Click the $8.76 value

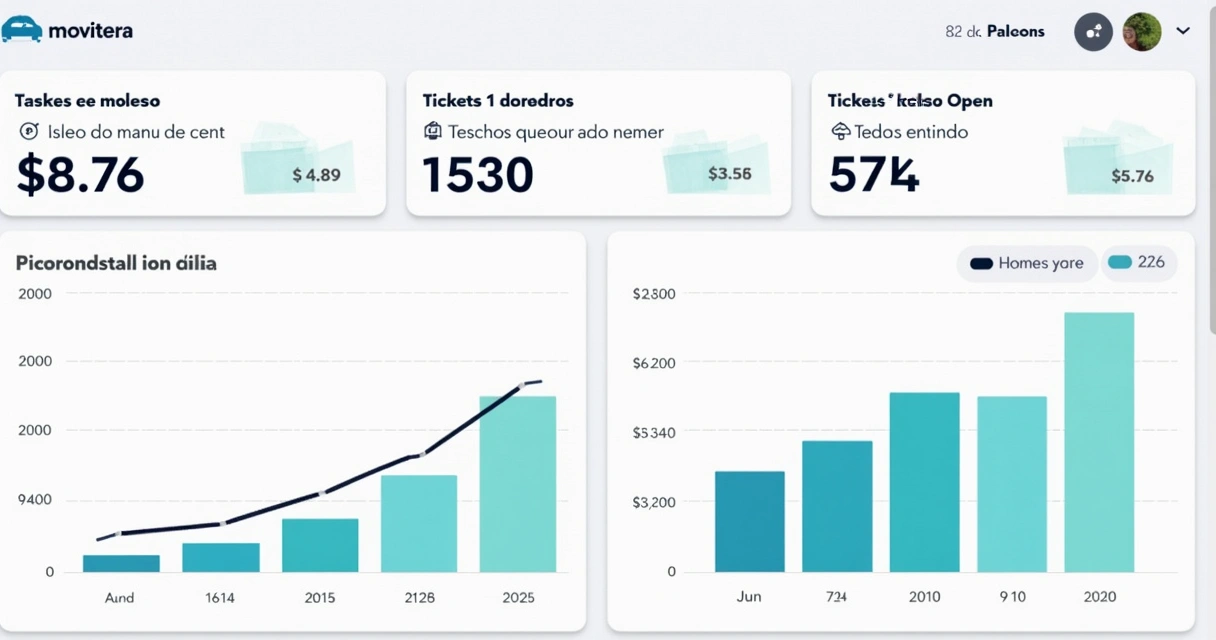81,174
